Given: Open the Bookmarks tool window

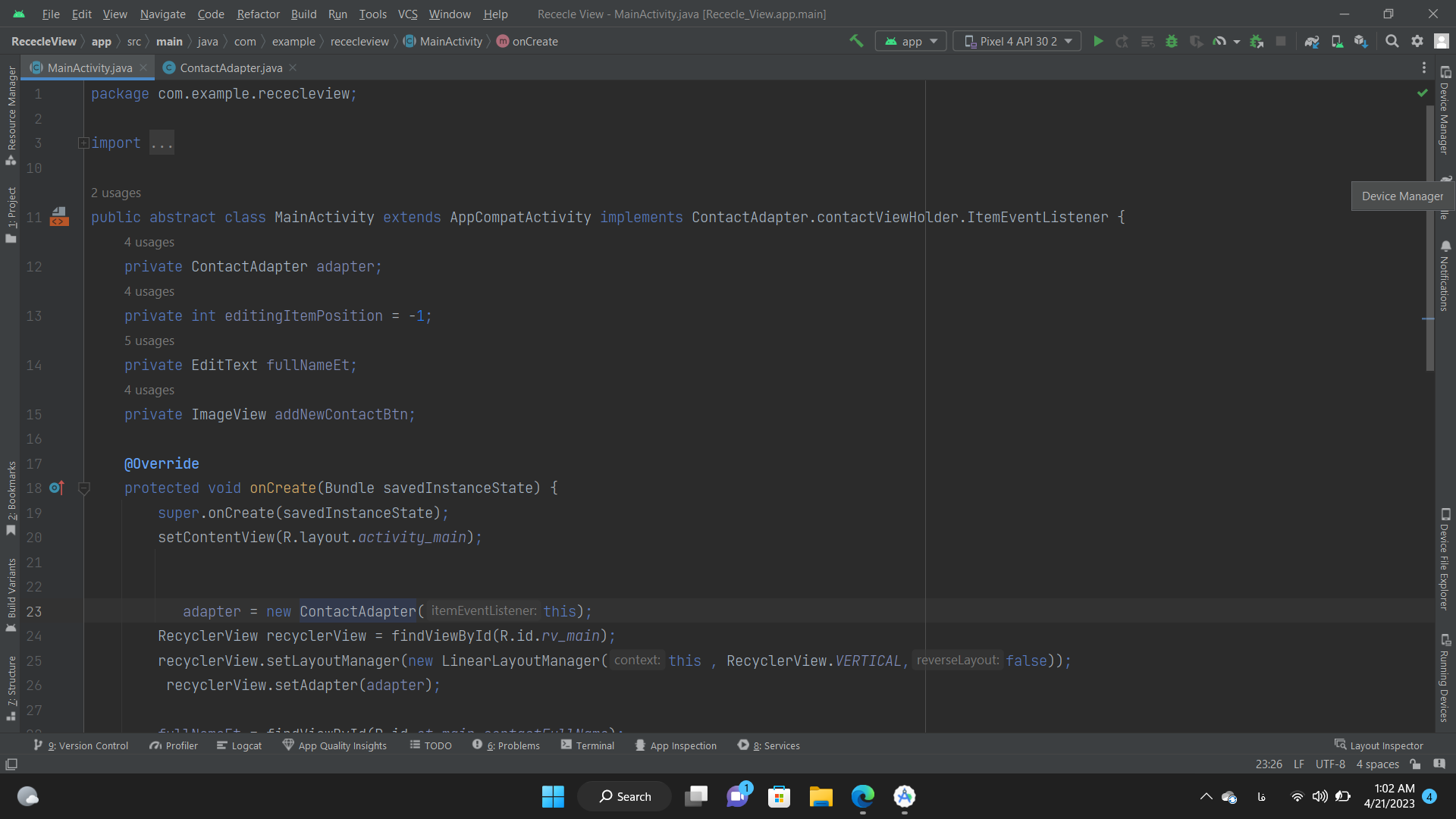Looking at the screenshot, I should point(11,498).
